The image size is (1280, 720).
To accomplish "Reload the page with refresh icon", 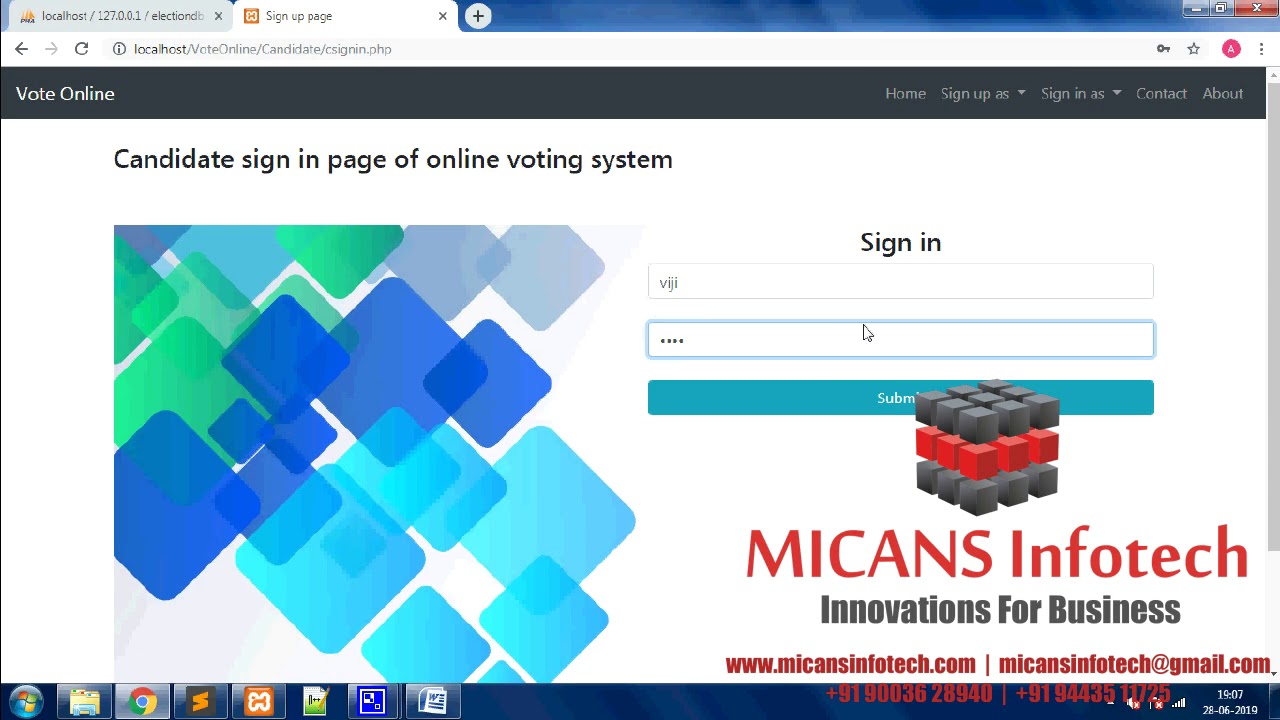I will pyautogui.click(x=82, y=49).
